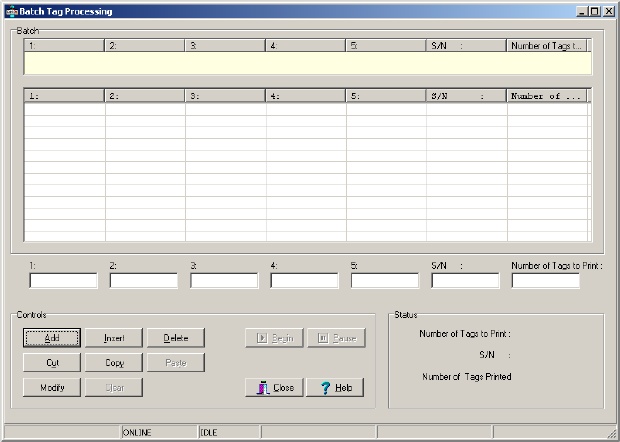Click the Delete button in Controls

(176, 338)
